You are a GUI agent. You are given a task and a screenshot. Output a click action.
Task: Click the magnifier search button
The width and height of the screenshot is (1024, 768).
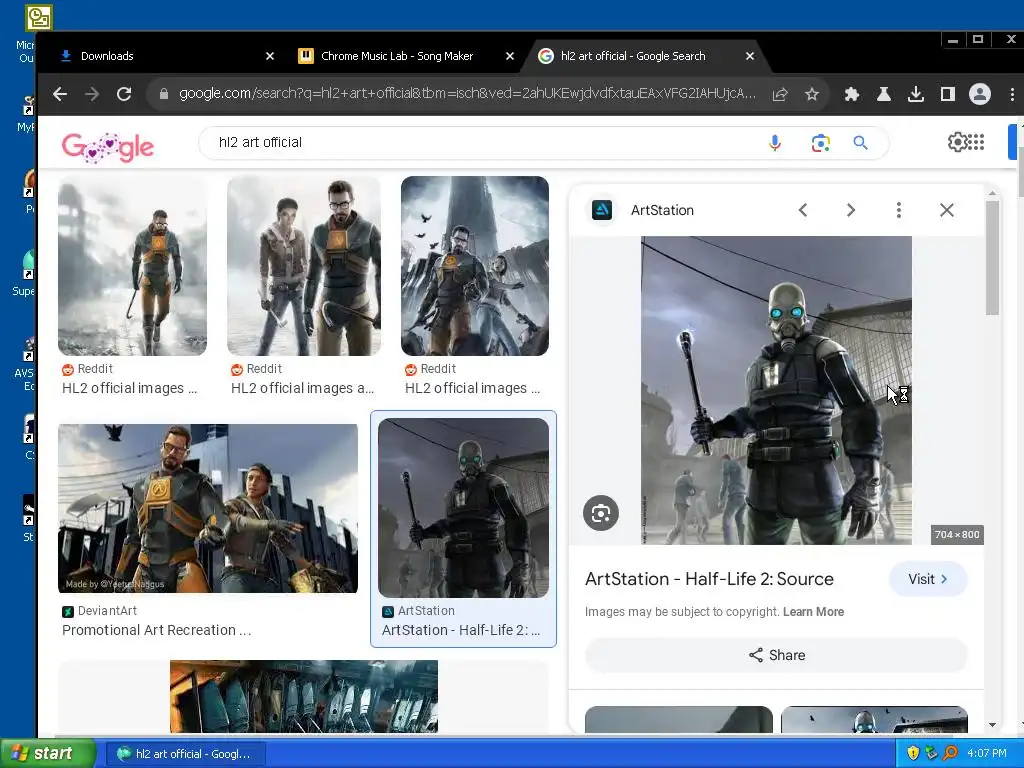pos(861,142)
